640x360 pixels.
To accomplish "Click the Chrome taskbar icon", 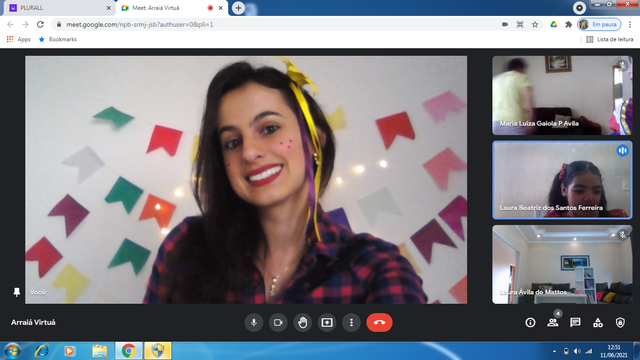I will pos(129,351).
